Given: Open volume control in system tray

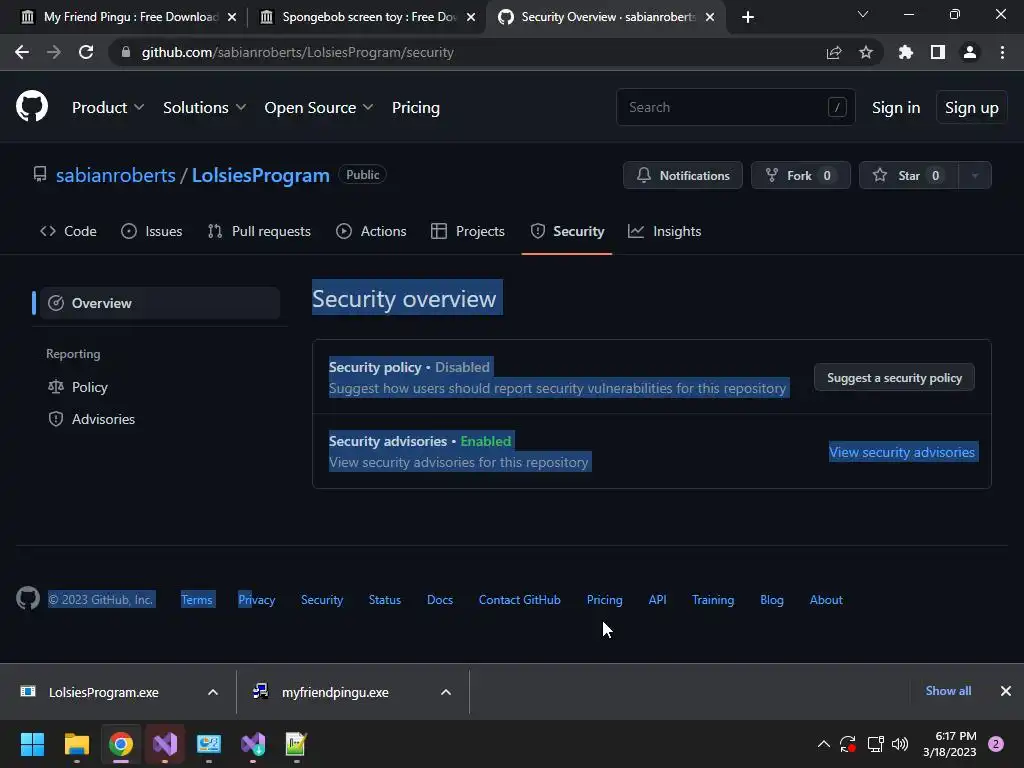Looking at the screenshot, I should click(x=900, y=744).
